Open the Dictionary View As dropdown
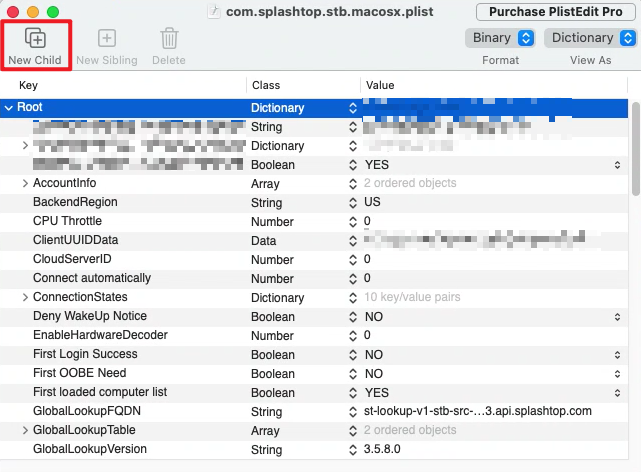Viewport: 641px width, 472px height. point(590,38)
